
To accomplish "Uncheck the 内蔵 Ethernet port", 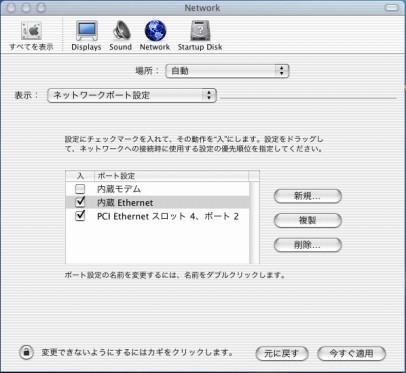I will 80,202.
